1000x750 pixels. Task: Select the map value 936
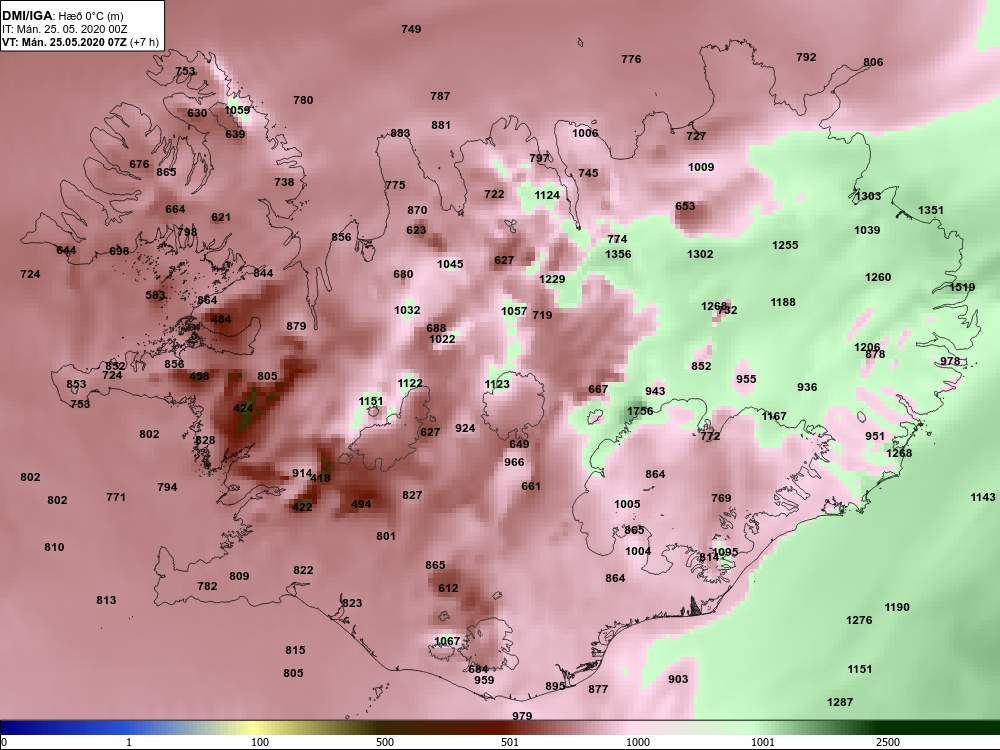(807, 388)
